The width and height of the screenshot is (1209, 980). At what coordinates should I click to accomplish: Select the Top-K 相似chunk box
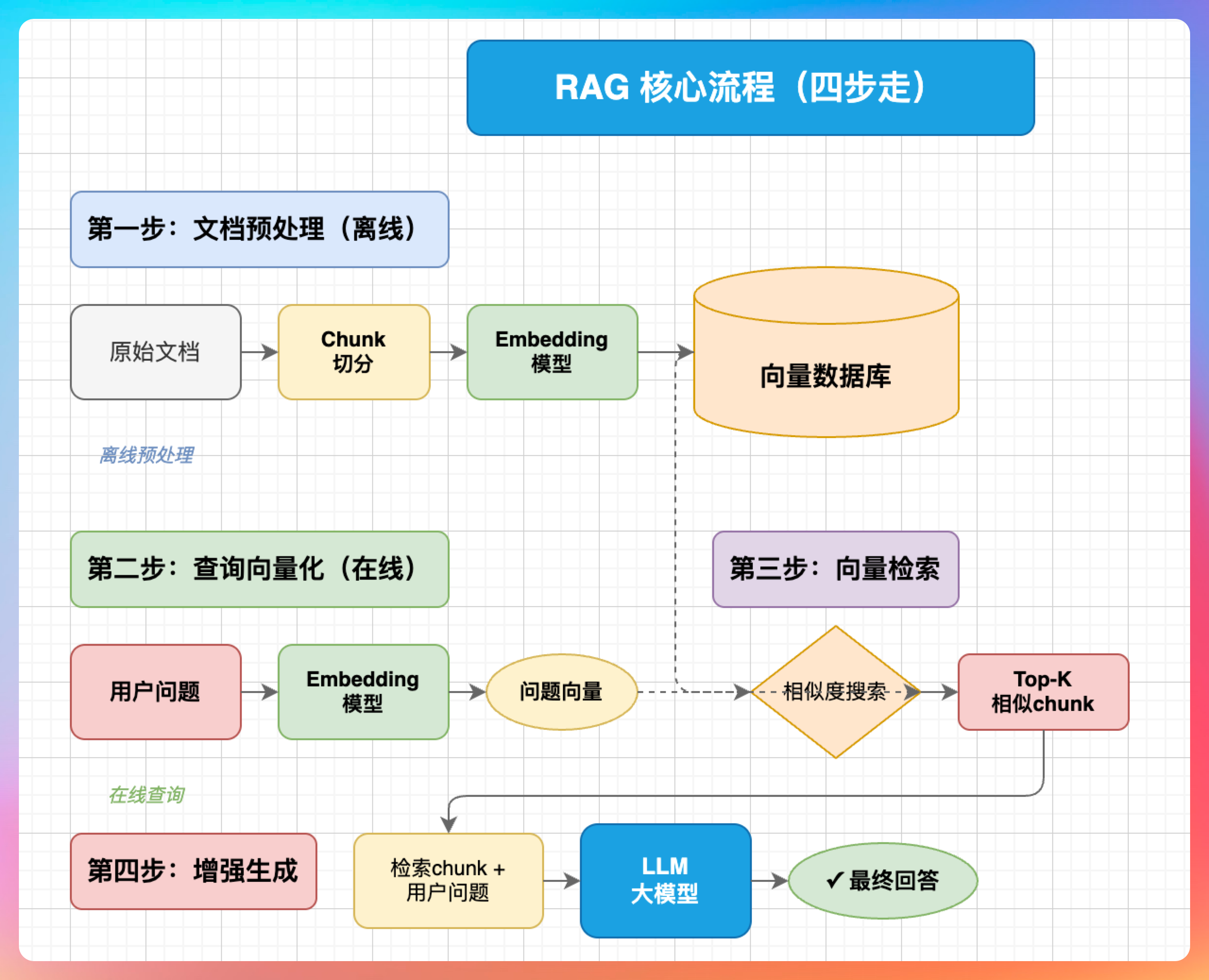coord(1043,692)
